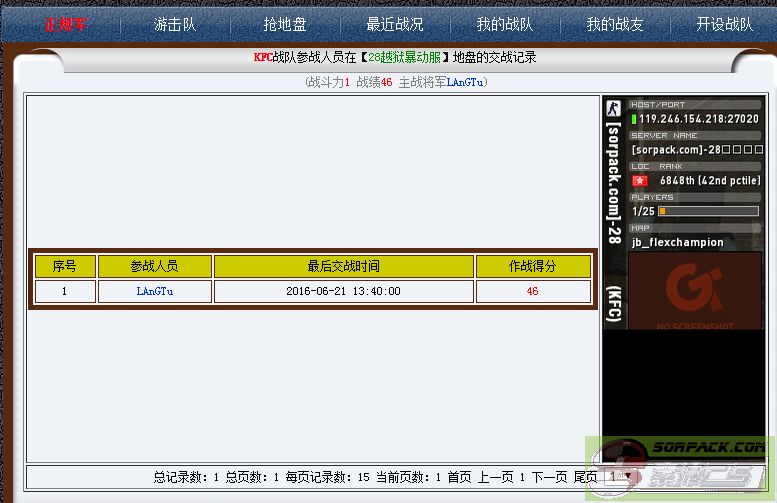Go to 首页 first page

point(459,477)
